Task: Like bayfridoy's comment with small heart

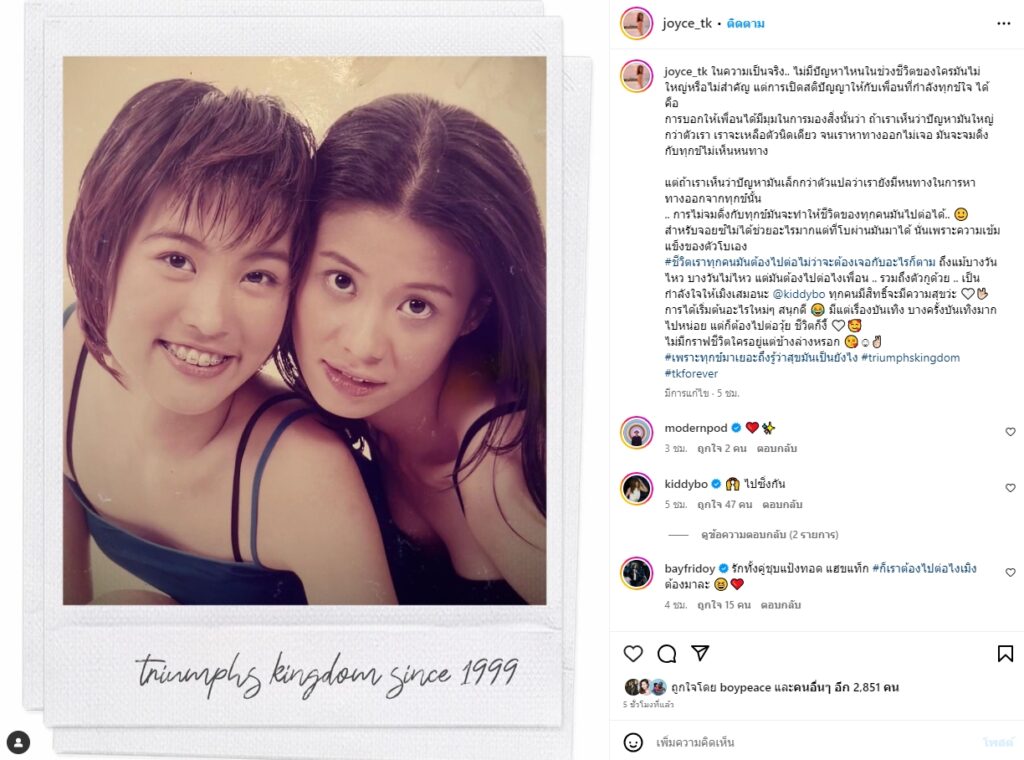Action: coord(1010,572)
